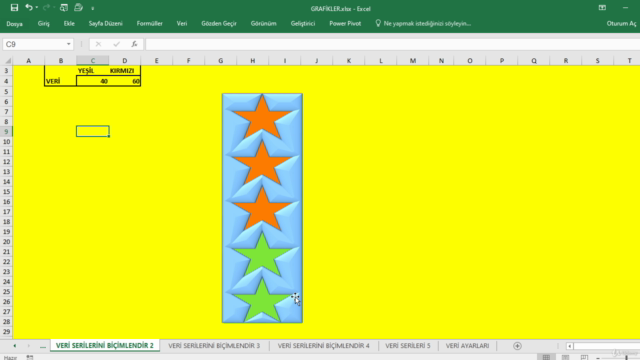
Task: Click the hidden sheets ellipsis button
Action: coord(43,346)
